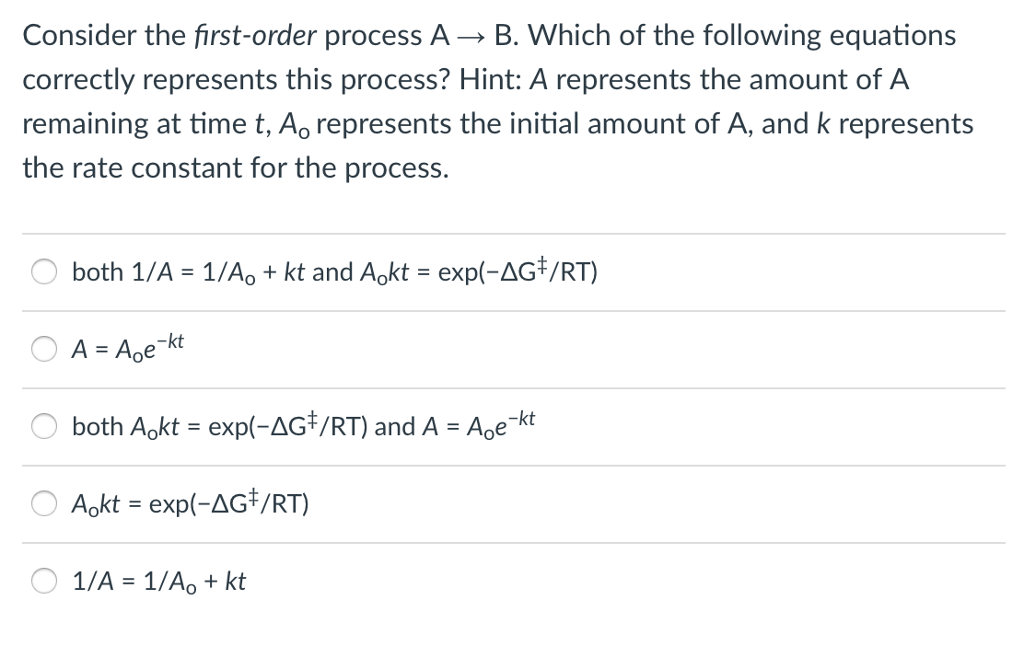Mark the radio button next to the fourth option
Viewport: 1024px width, 646px height.
click(x=44, y=504)
